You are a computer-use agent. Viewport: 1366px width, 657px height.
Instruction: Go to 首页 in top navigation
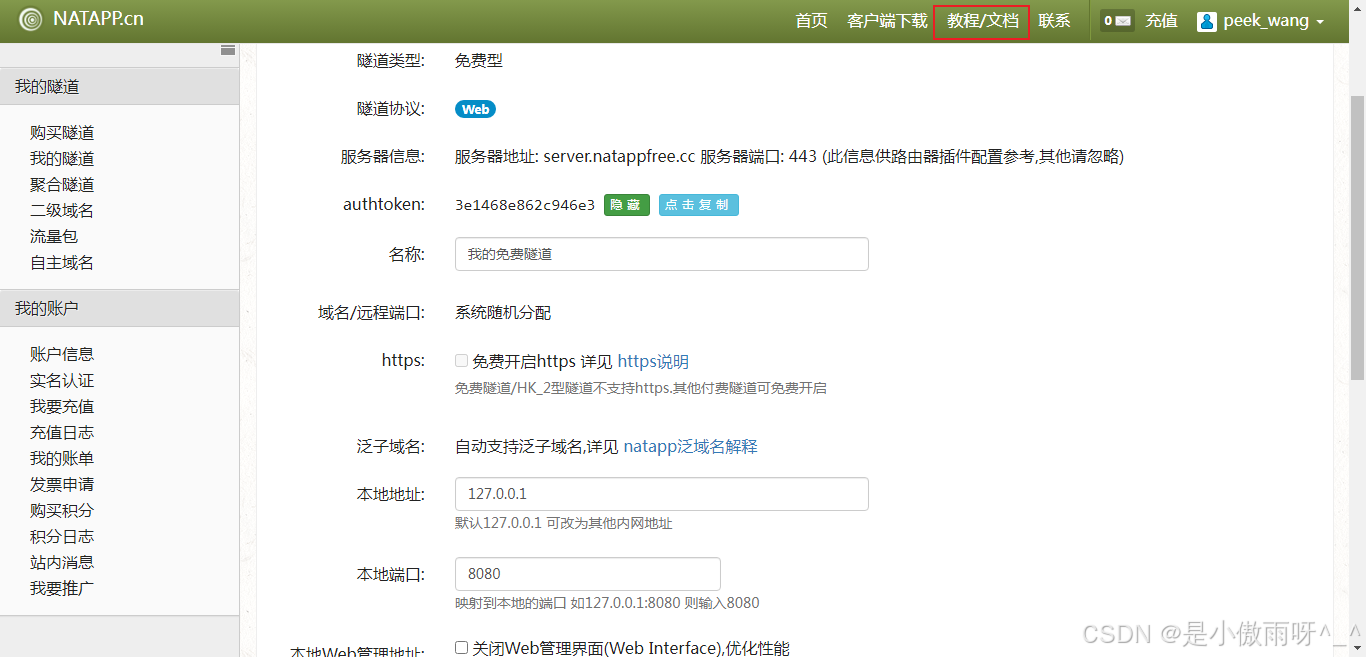(x=811, y=21)
